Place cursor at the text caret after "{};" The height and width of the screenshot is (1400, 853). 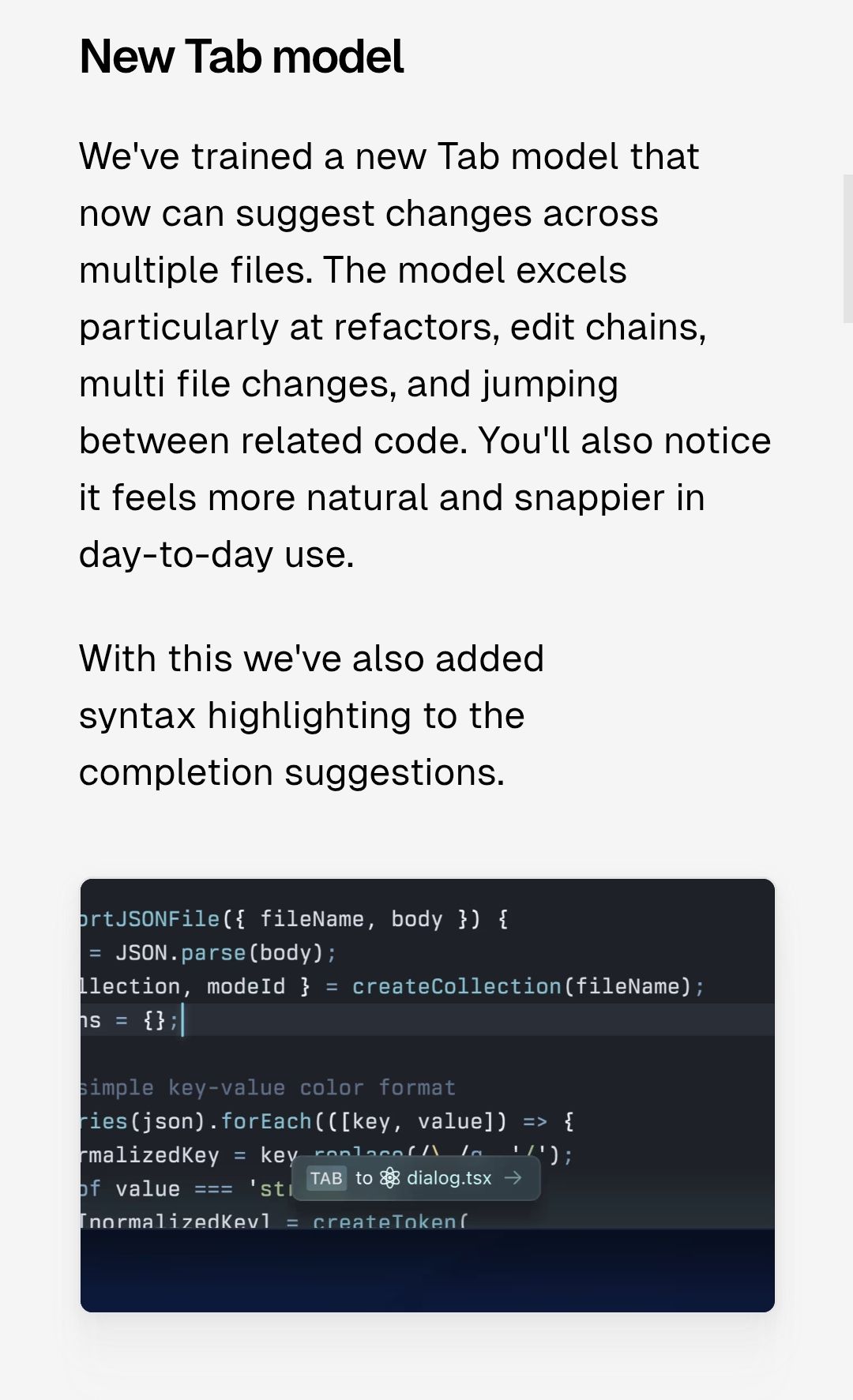click(182, 1020)
